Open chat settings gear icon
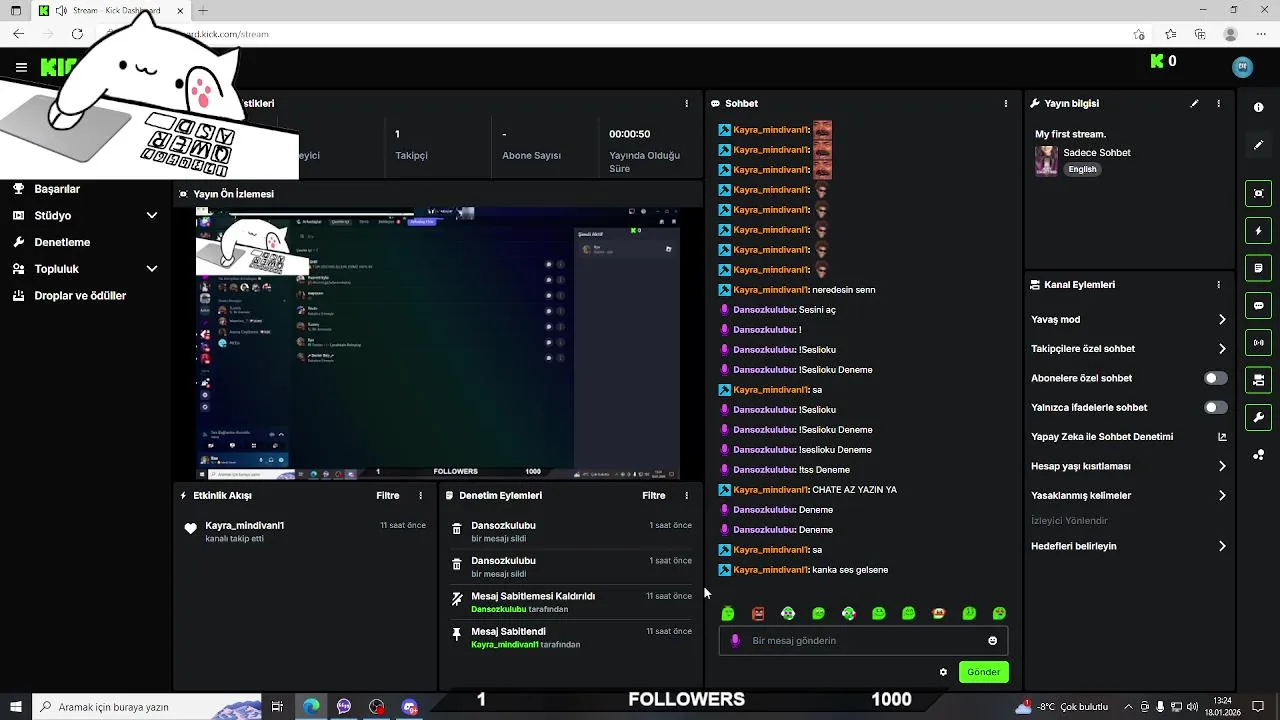This screenshot has height=720, width=1280. point(943,672)
